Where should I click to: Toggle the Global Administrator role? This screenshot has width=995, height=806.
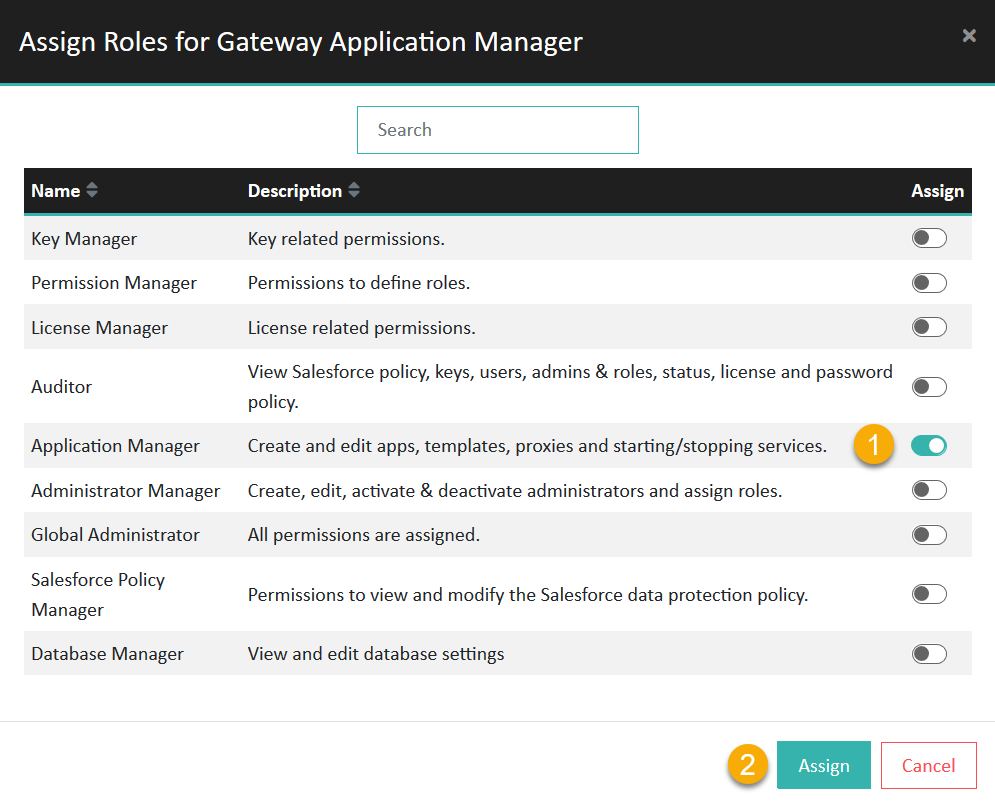point(929,534)
